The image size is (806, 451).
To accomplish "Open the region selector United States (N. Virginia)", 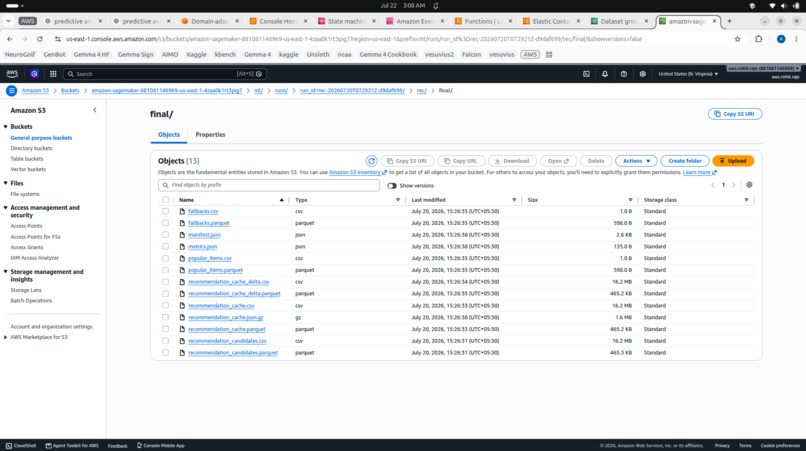I will pos(688,74).
